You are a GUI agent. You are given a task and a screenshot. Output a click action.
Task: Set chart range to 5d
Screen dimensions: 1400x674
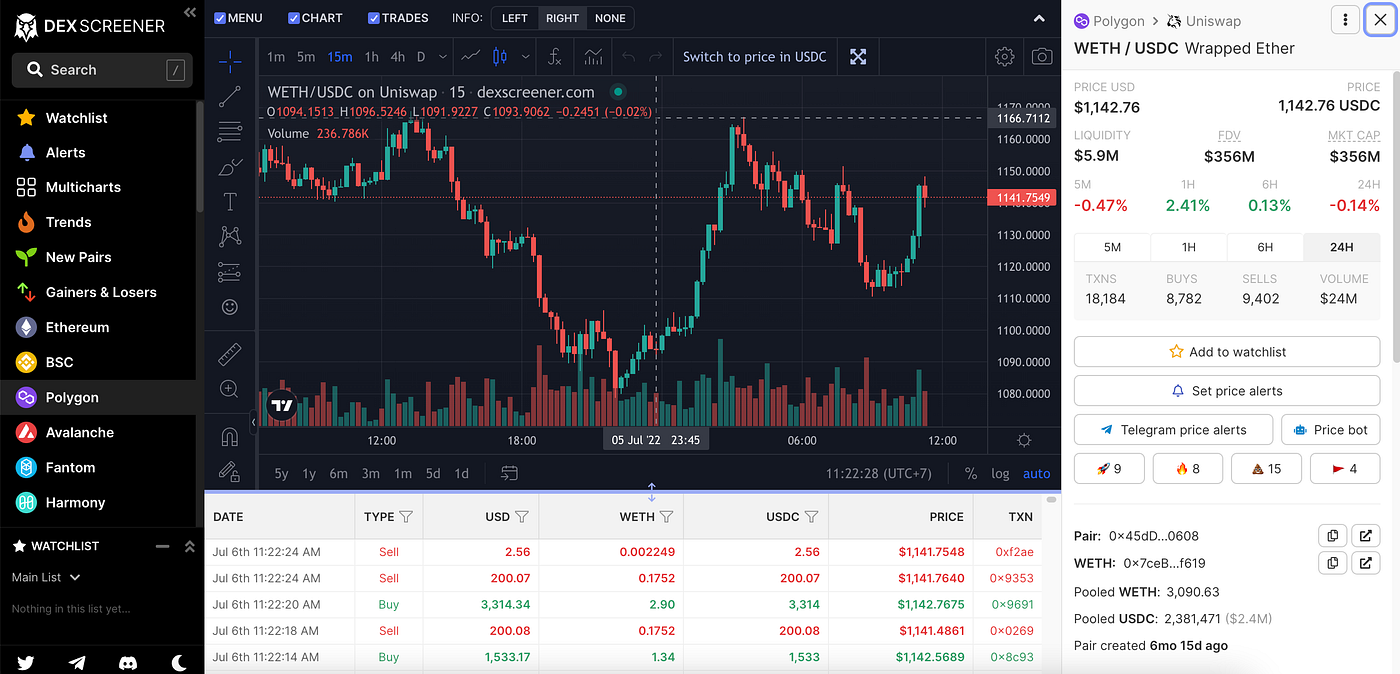pos(433,474)
